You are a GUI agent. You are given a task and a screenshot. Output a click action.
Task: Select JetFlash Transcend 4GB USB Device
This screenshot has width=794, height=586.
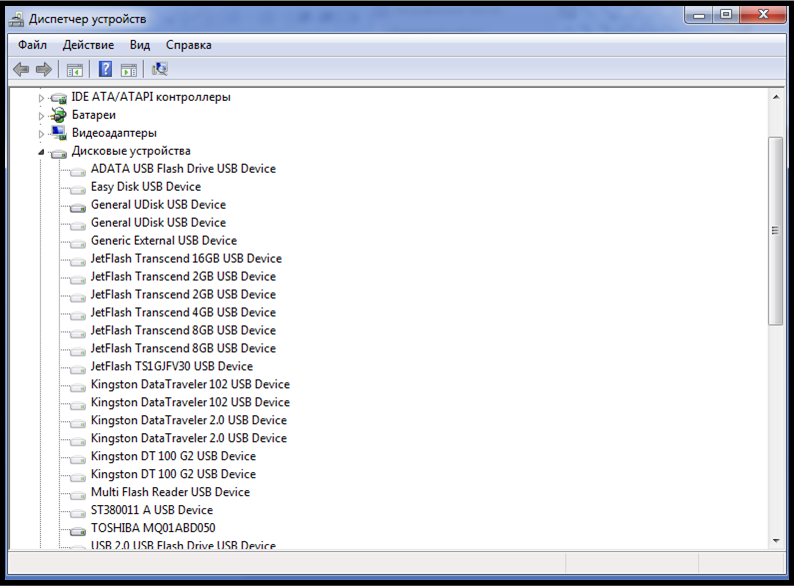click(x=183, y=312)
